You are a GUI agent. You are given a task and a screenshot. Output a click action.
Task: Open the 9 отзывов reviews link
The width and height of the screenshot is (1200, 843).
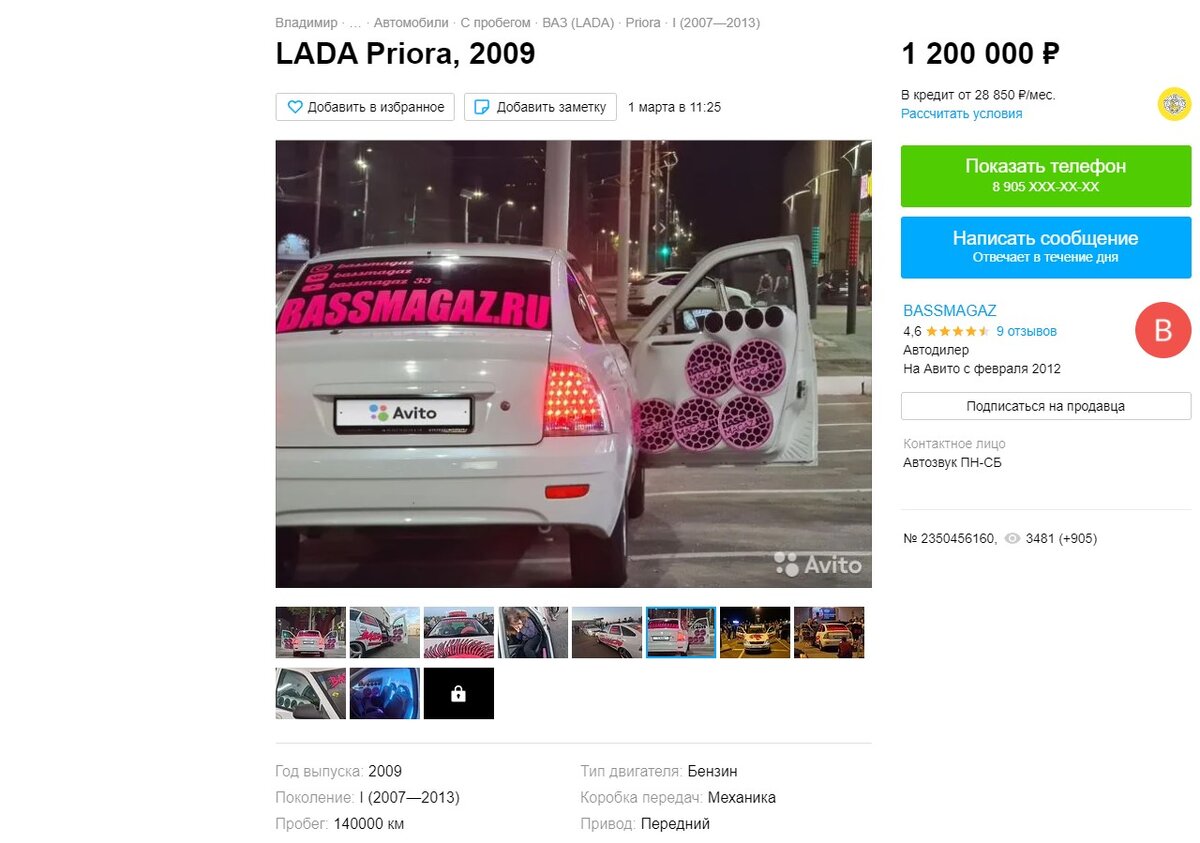(x=1026, y=331)
